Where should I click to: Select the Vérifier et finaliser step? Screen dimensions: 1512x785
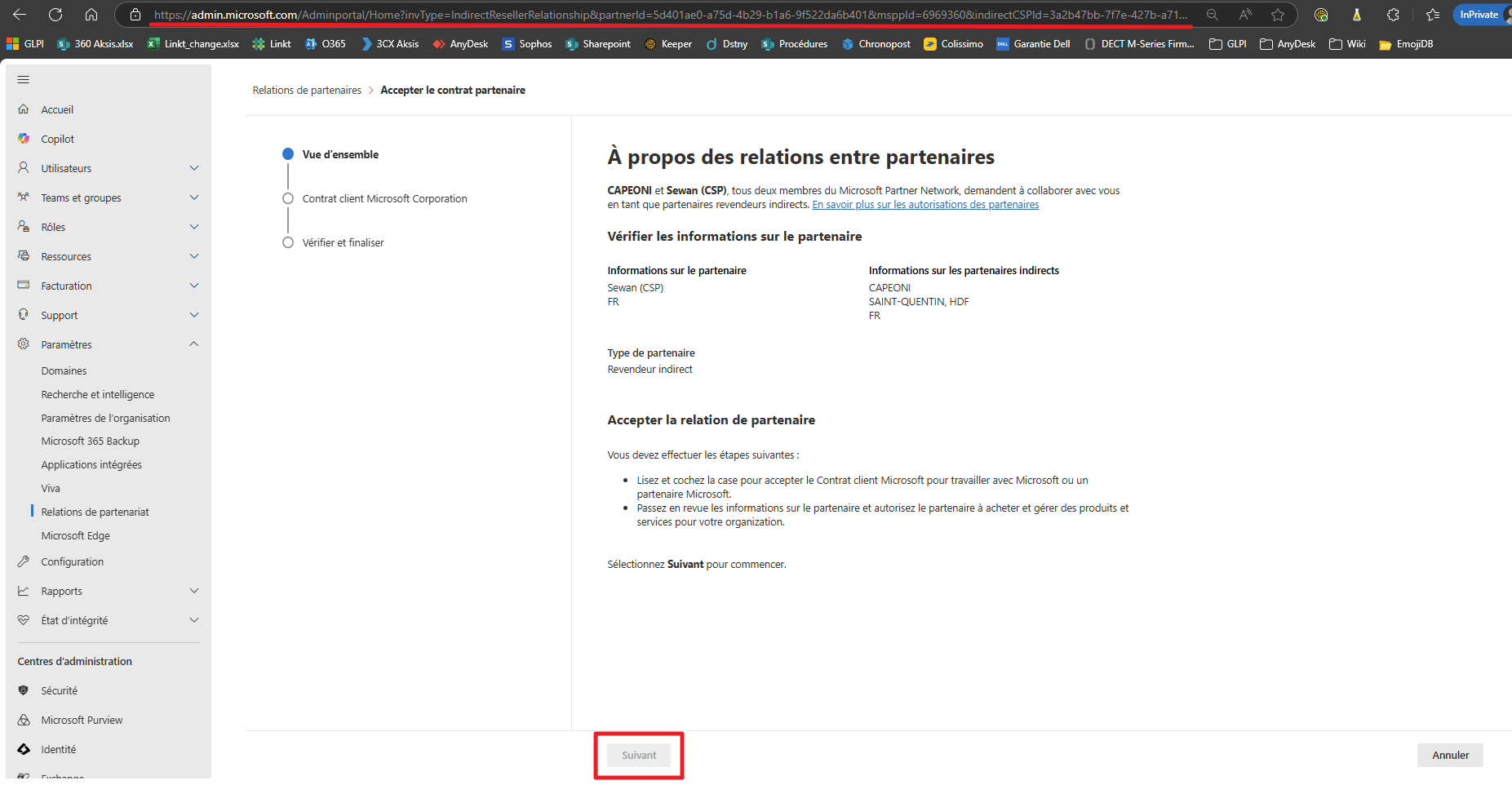[x=343, y=242]
